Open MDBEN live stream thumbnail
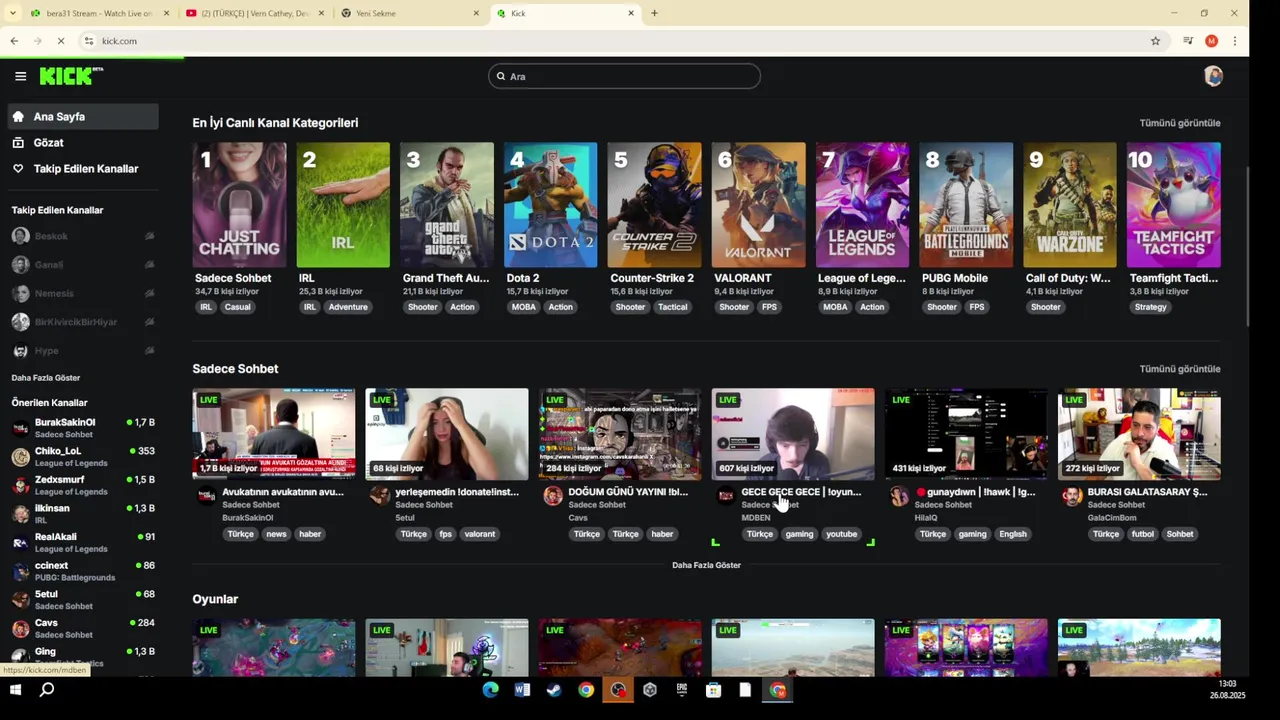The width and height of the screenshot is (1280, 720). coord(793,434)
